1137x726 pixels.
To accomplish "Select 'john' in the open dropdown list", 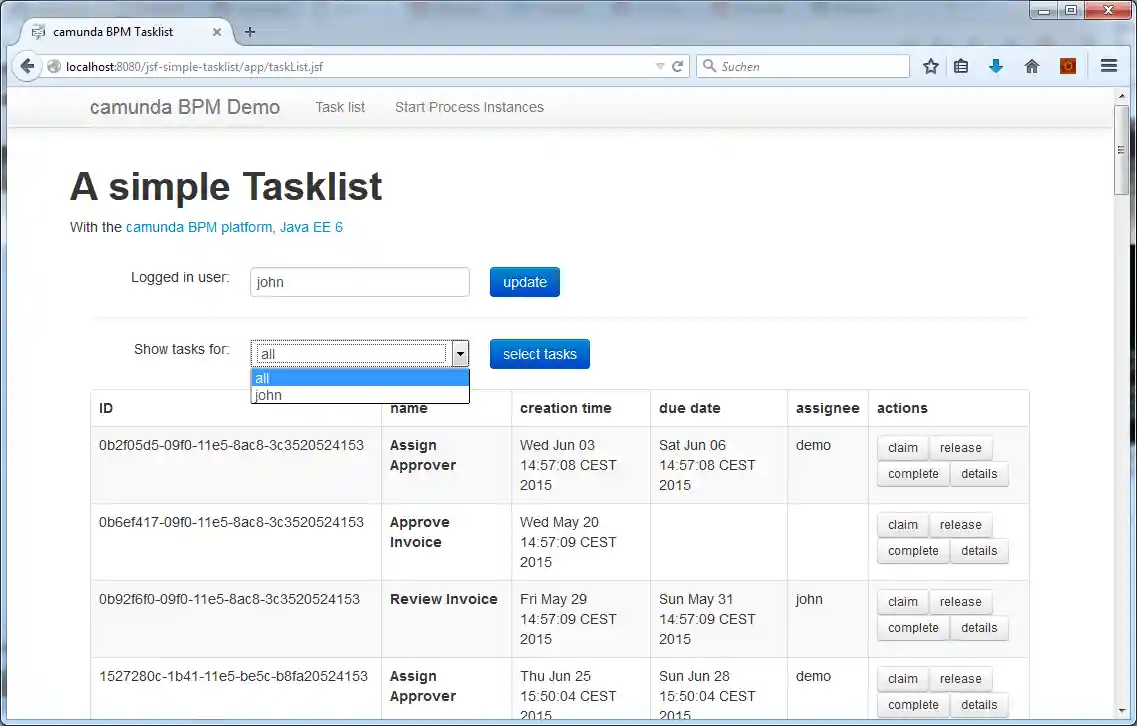I will 359,395.
